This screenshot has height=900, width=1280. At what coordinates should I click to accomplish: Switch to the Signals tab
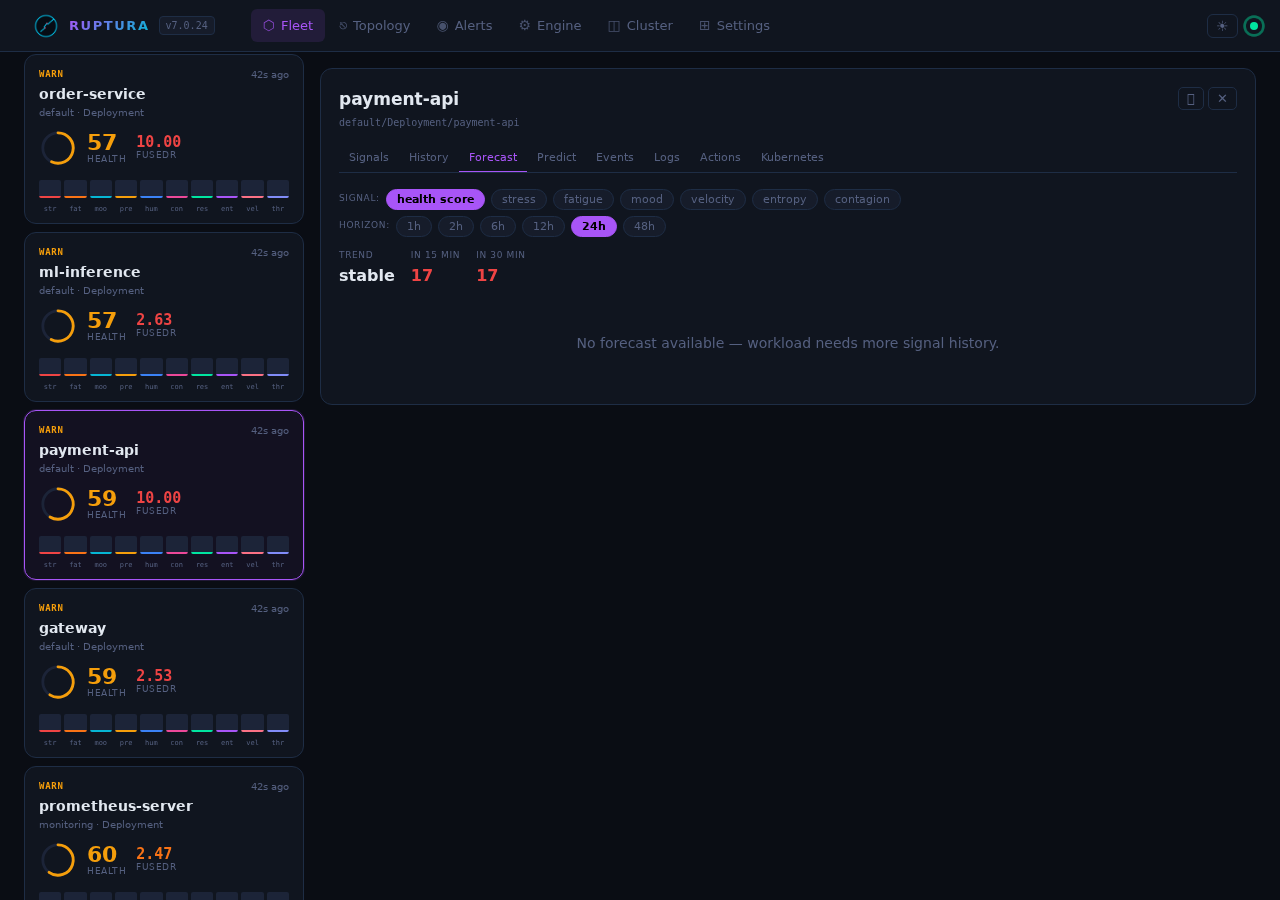369,158
